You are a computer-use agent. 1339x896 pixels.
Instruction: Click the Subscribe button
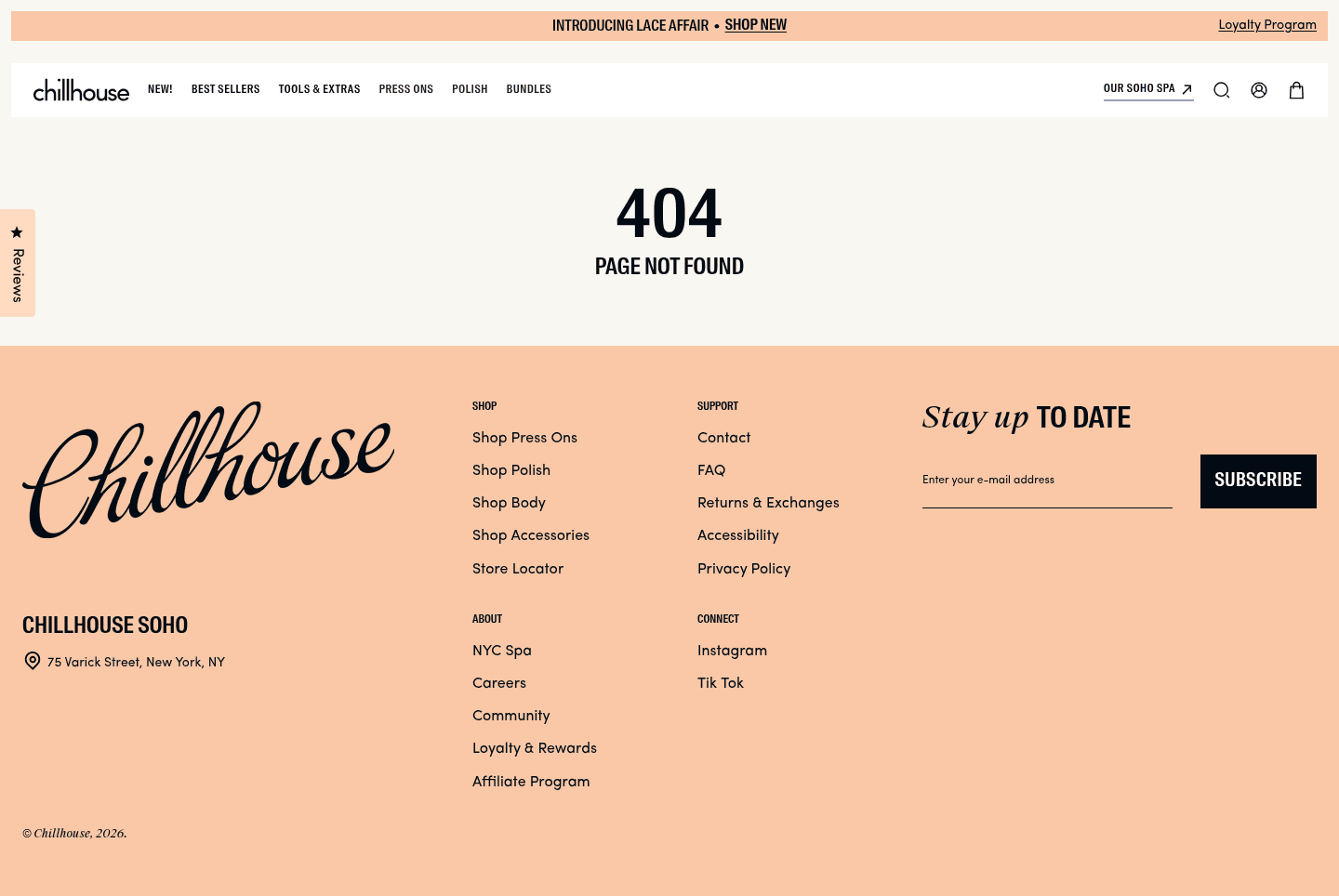1258,481
